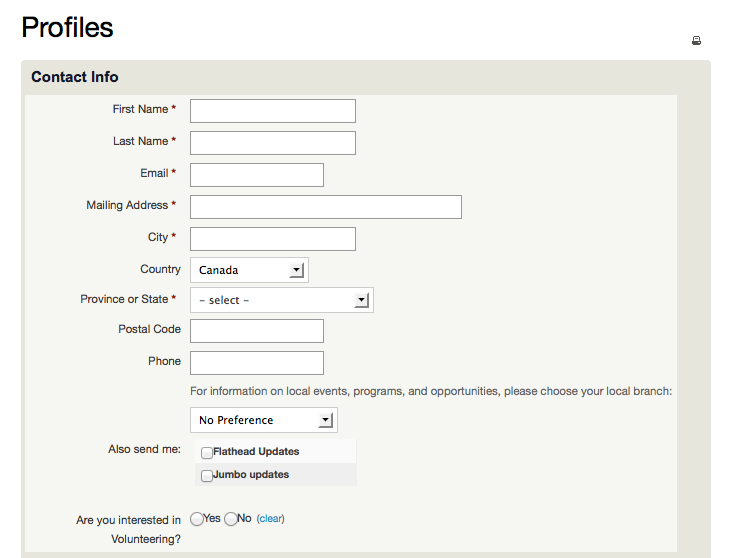Screen dimensions: 736x558
Task: Click into the Last Name field
Action: 273,143
